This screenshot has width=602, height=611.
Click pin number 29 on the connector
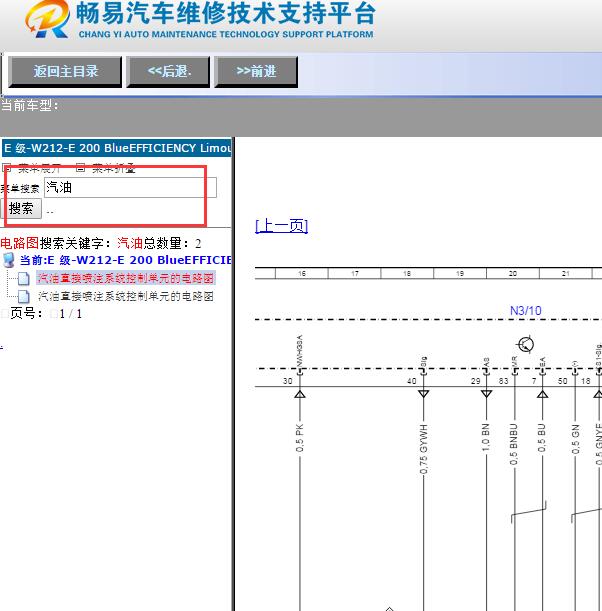476,381
